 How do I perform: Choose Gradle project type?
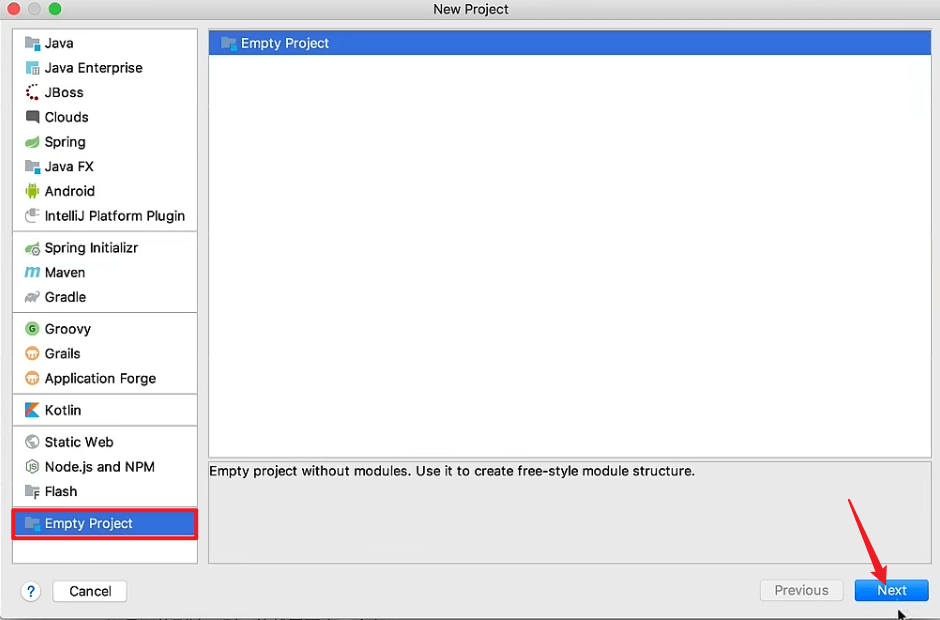[105, 297]
